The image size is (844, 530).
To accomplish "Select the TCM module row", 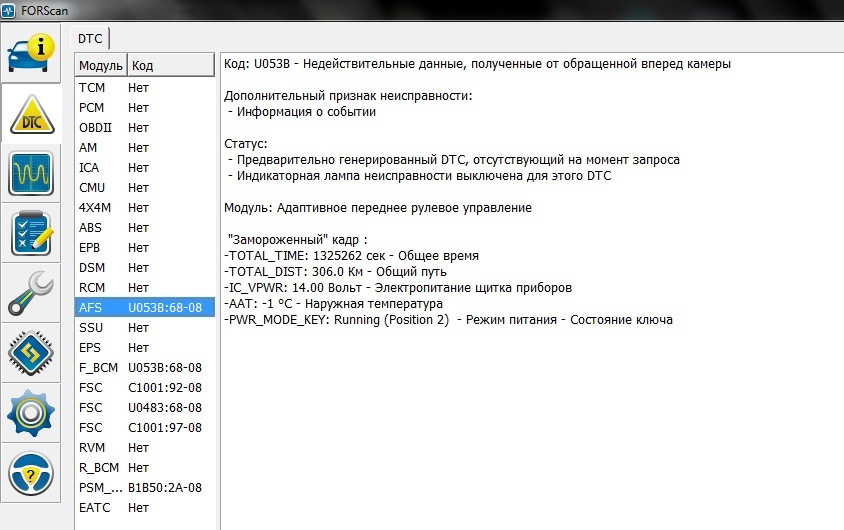I will (x=144, y=88).
